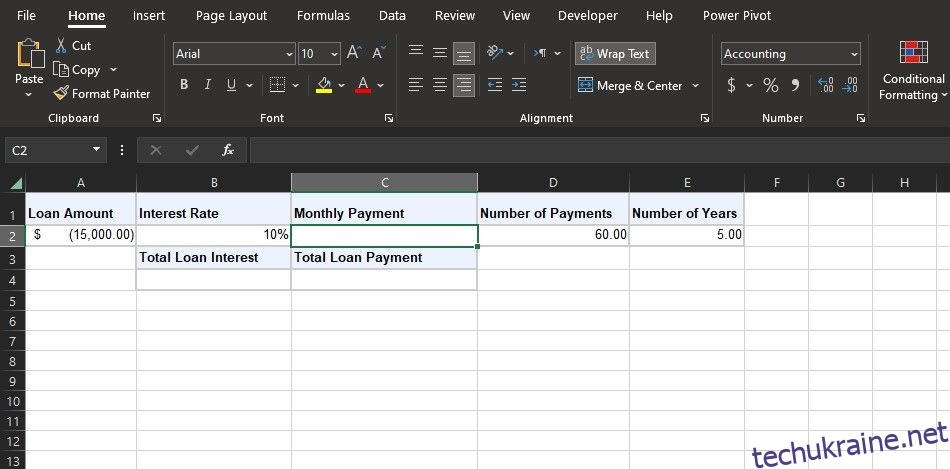Set Top Align vertical alignment
Image resolution: width=950 pixels, height=469 pixels.
(416, 51)
